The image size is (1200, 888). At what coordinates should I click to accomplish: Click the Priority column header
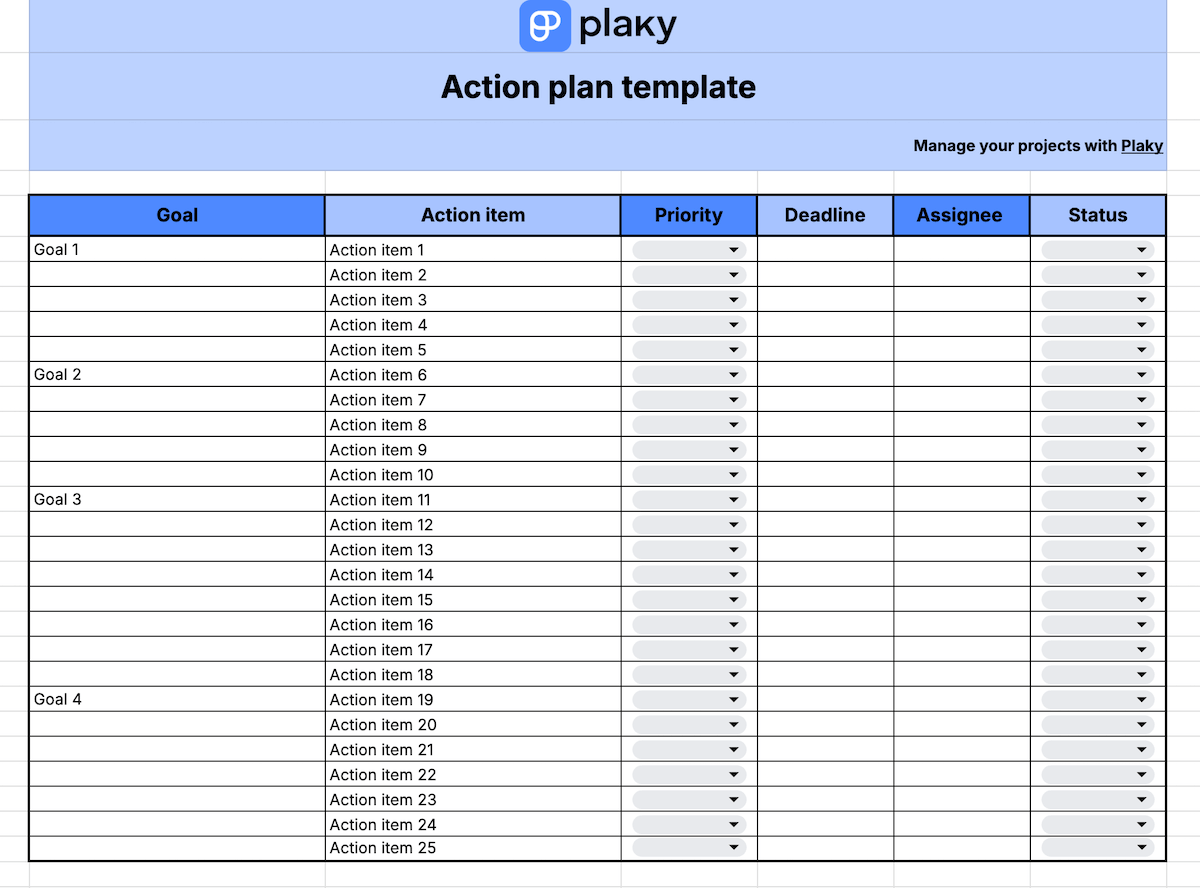[688, 215]
